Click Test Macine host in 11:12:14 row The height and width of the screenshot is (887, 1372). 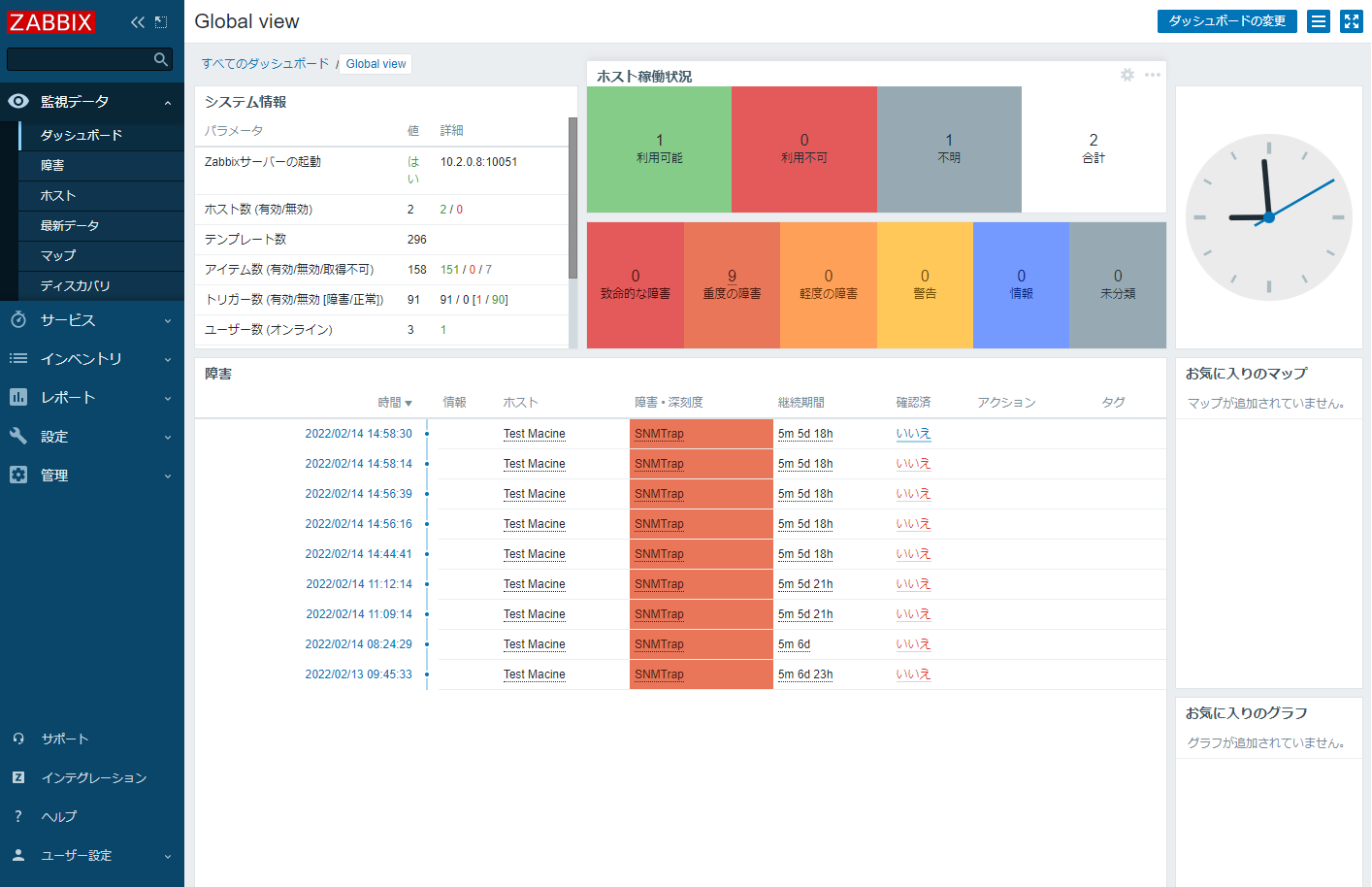[534, 584]
